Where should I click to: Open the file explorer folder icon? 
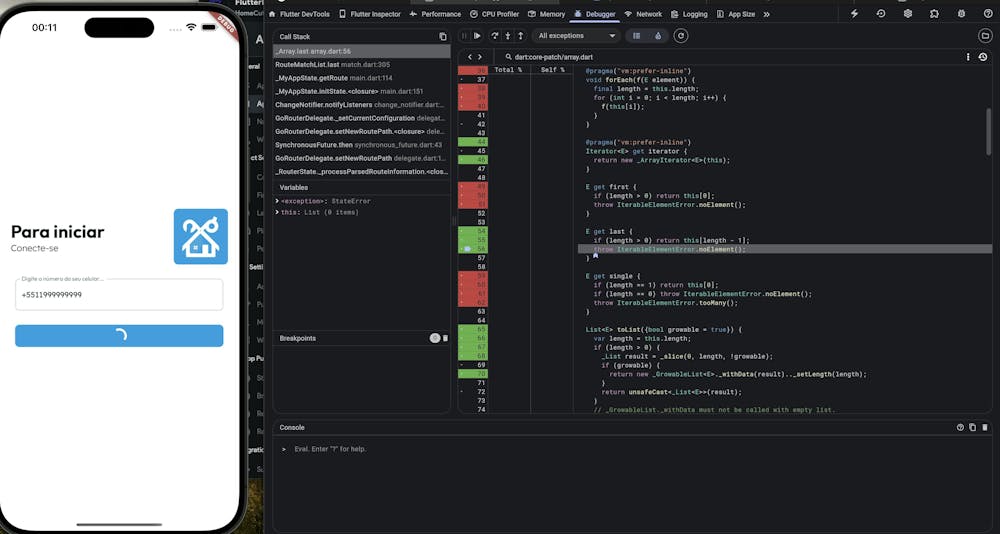click(985, 36)
